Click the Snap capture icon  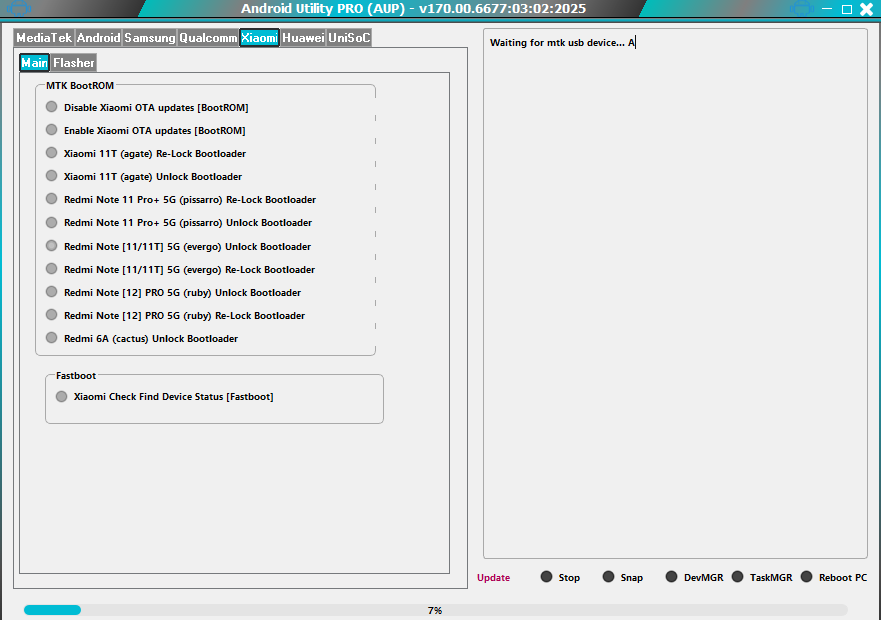click(x=607, y=576)
